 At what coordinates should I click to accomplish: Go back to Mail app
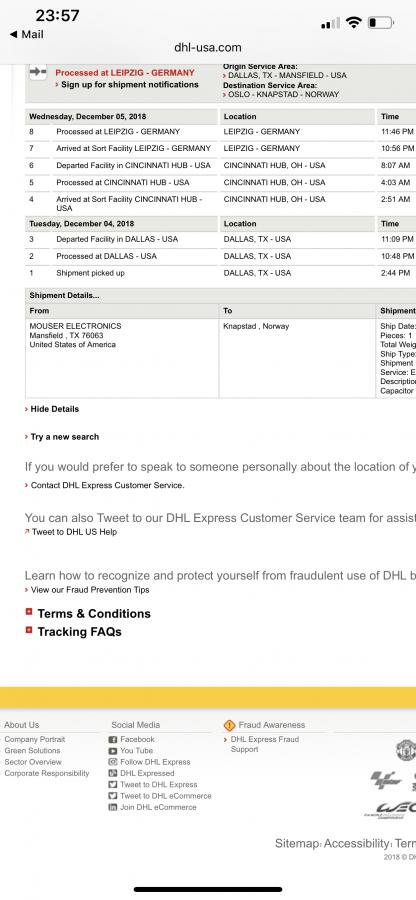26,34
